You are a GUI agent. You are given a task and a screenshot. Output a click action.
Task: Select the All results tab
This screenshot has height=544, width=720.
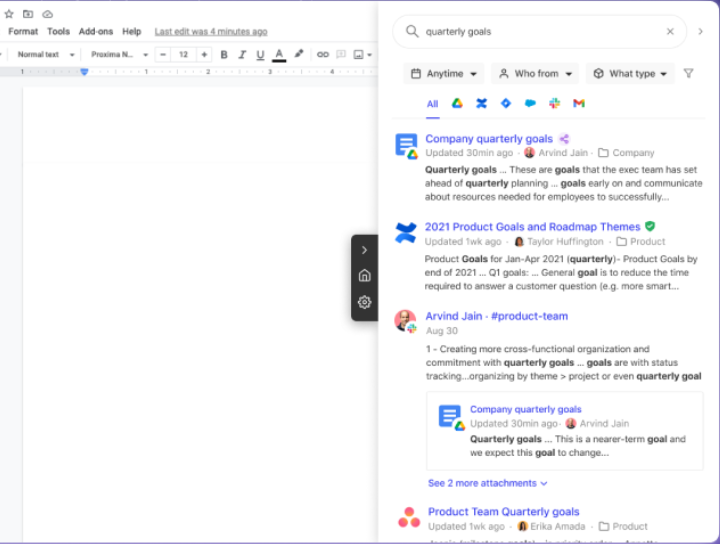(432, 104)
